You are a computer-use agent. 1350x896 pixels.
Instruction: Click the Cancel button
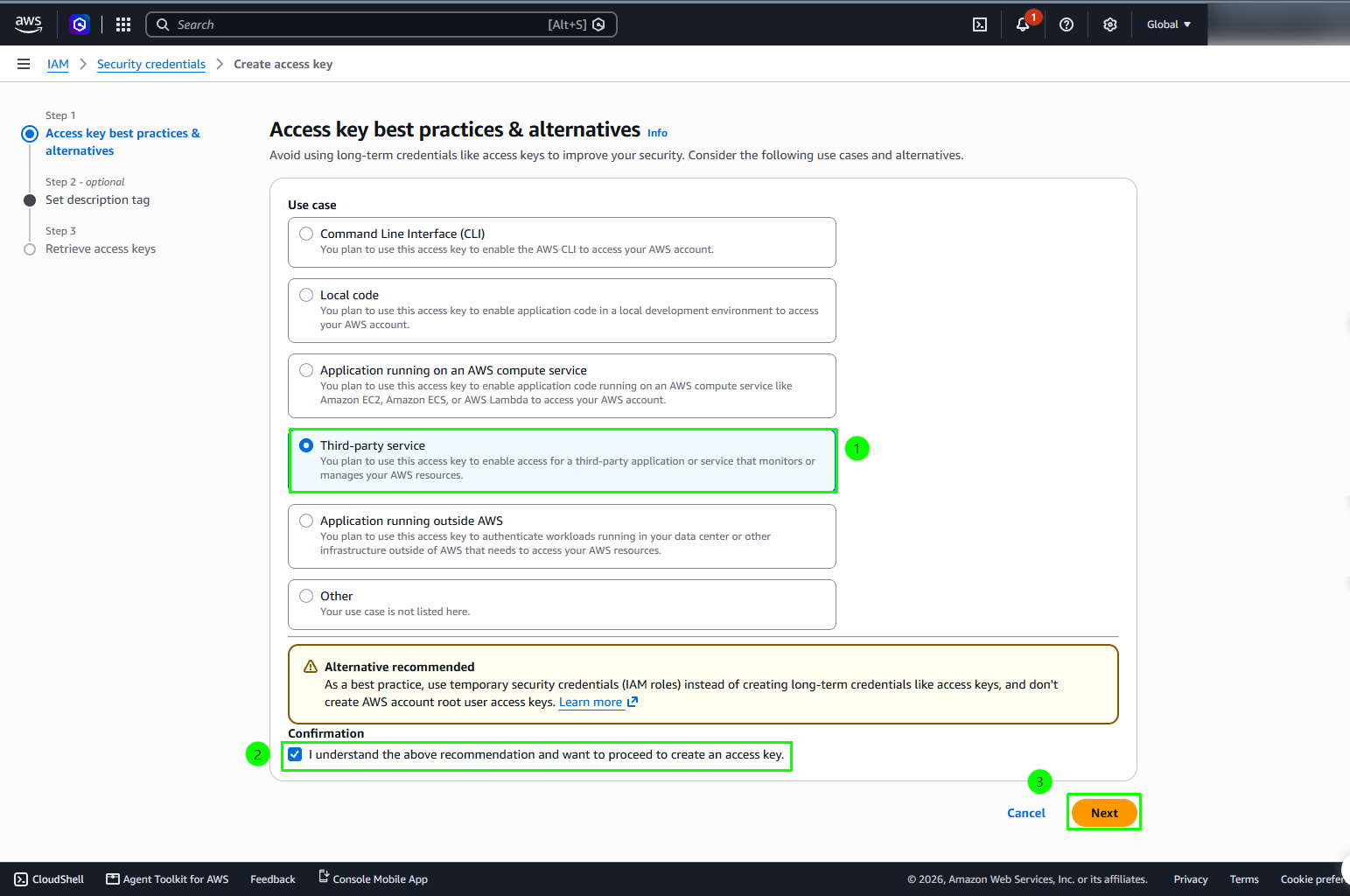tap(1026, 813)
